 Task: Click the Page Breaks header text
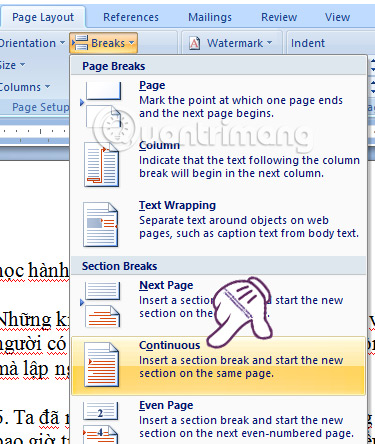(x=114, y=66)
